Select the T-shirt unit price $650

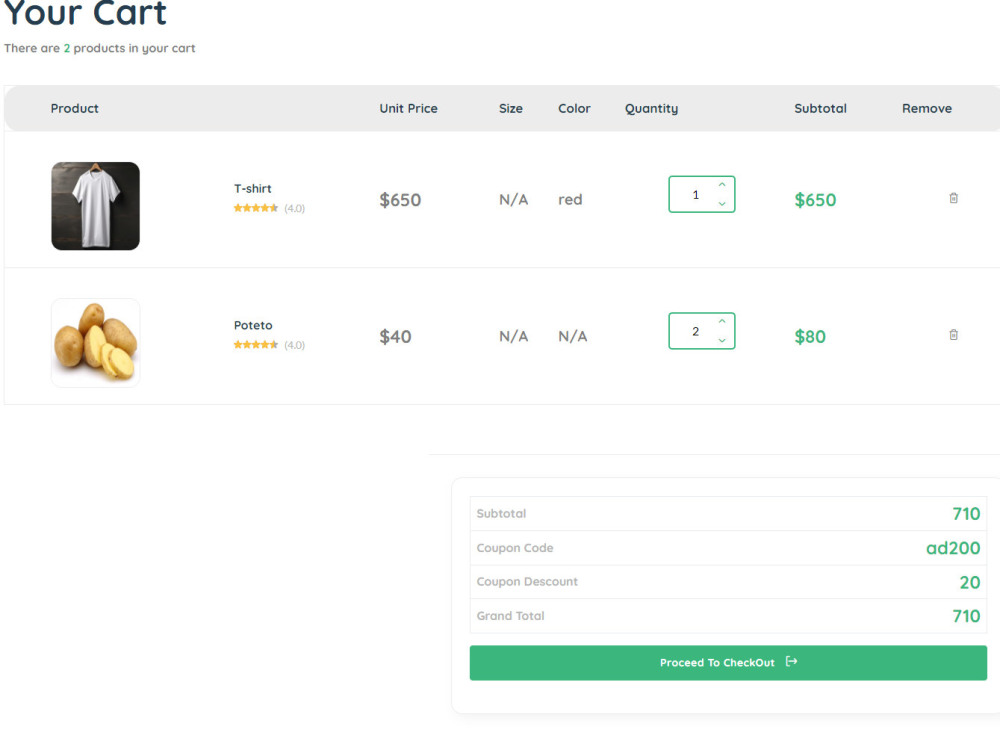tap(400, 200)
